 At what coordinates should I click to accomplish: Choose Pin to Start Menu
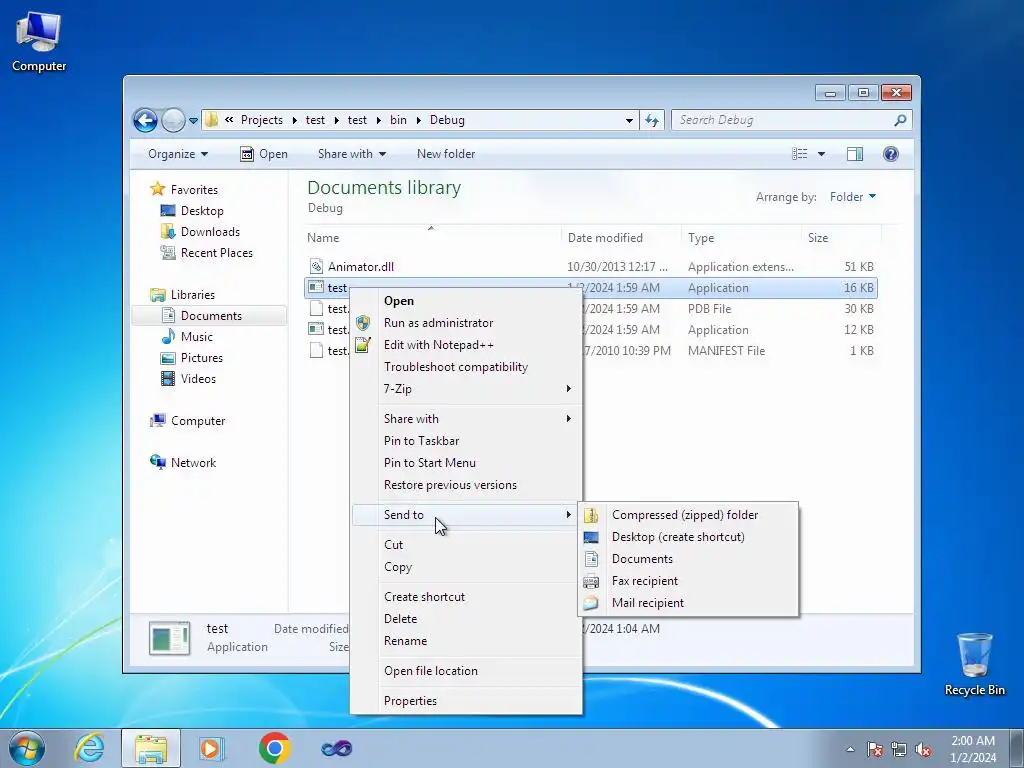click(466, 463)
